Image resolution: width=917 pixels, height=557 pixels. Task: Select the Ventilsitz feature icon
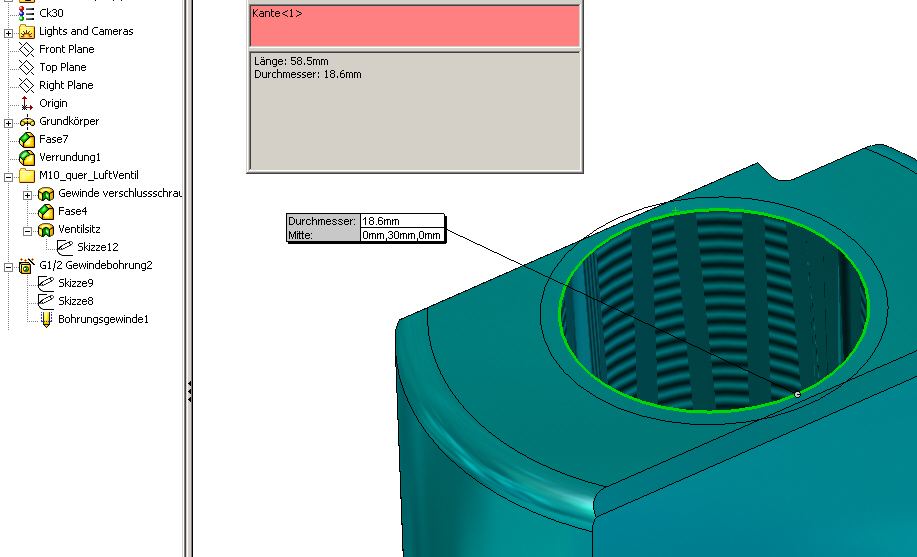pyautogui.click(x=46, y=230)
